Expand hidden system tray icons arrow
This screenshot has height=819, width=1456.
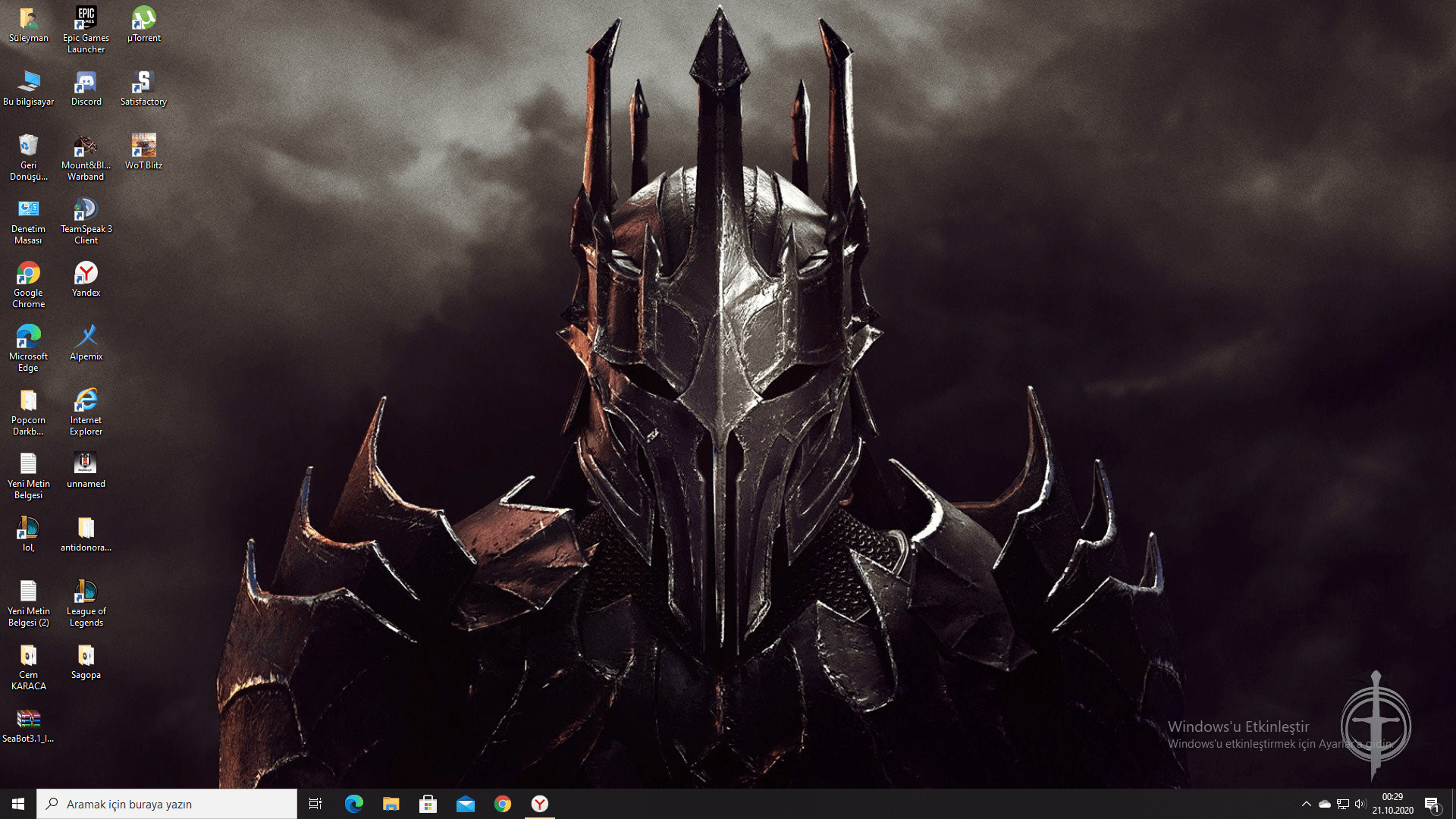(1306, 804)
